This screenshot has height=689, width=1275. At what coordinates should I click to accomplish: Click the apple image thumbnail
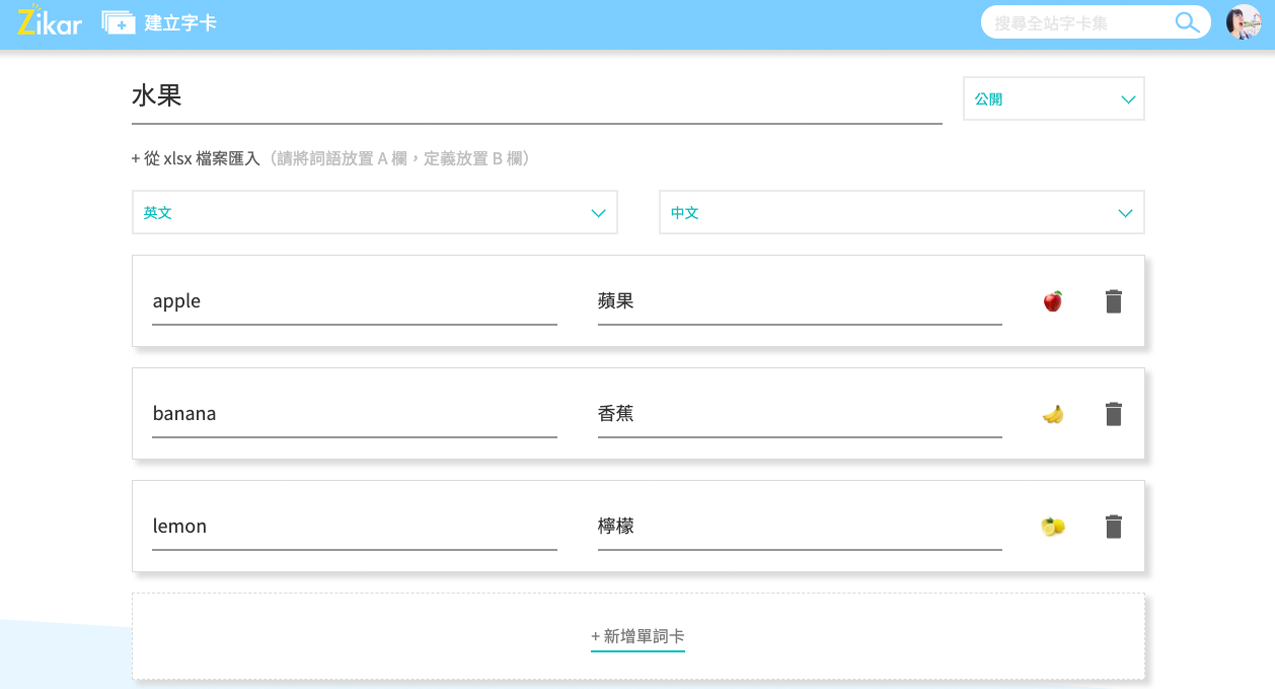pos(1053,301)
